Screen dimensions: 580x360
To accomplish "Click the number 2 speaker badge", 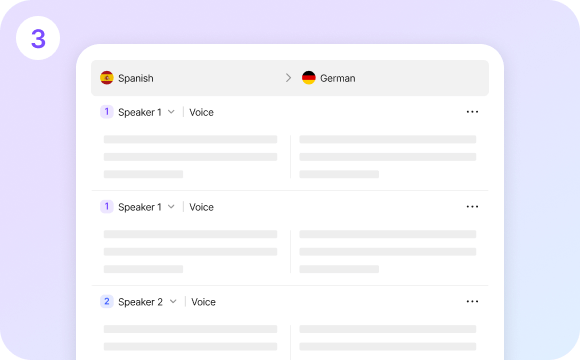I will tap(107, 302).
